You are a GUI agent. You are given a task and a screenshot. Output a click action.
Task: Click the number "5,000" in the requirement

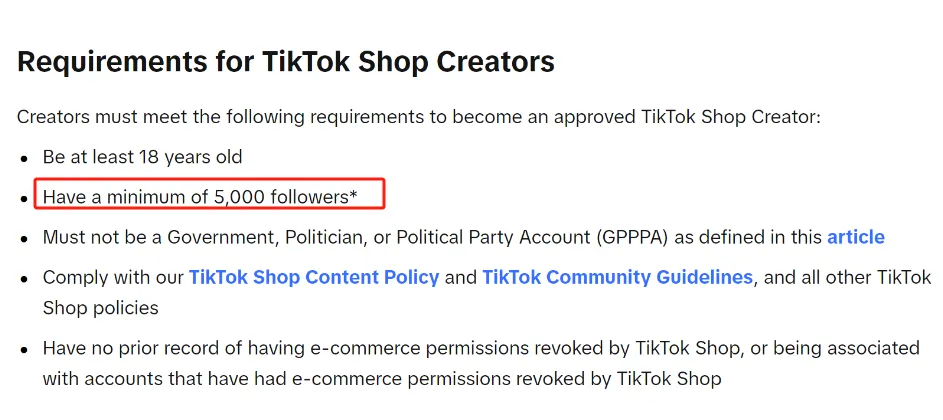(239, 197)
